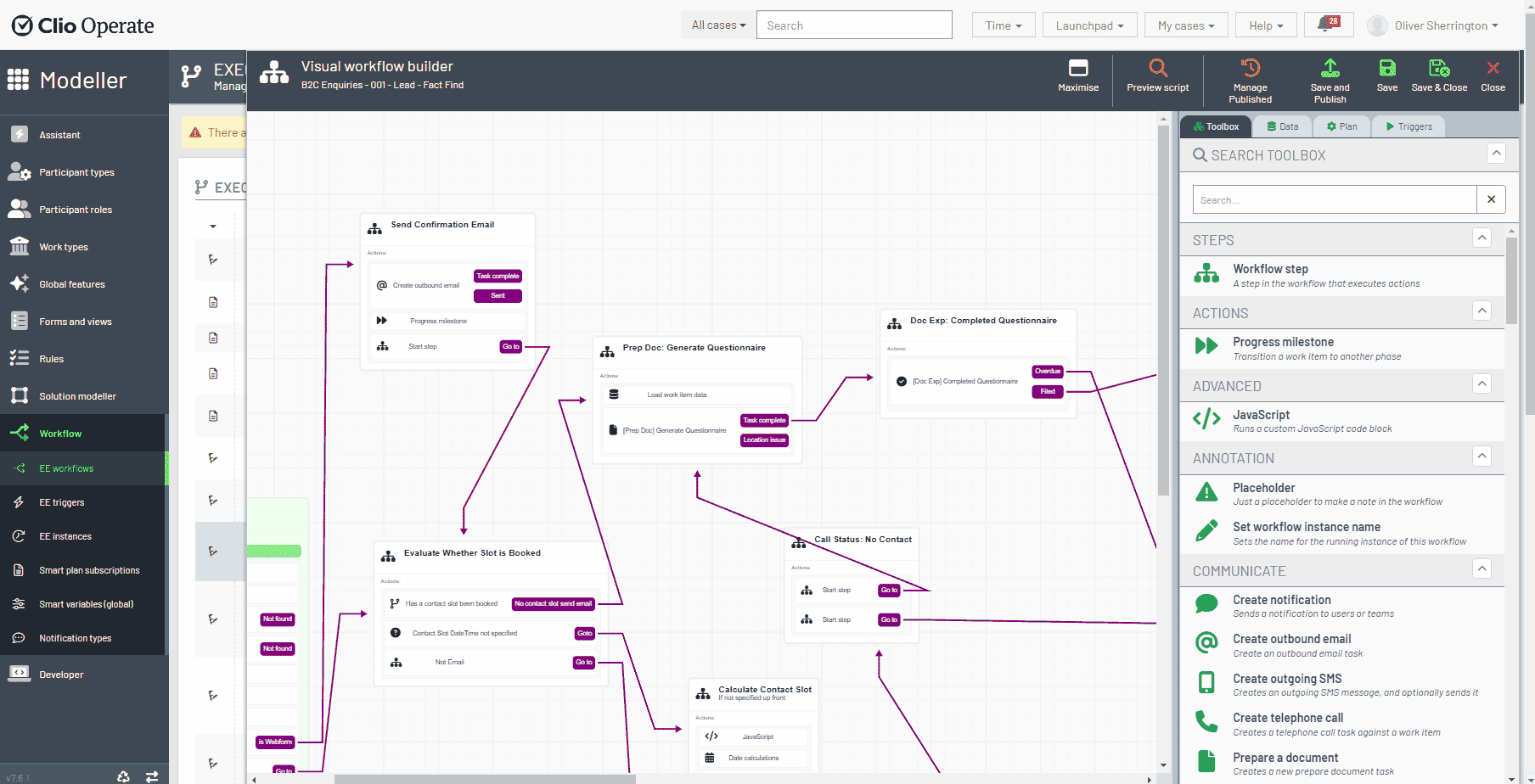
Task: Collapse the Communicate section
Action: pyautogui.click(x=1482, y=569)
